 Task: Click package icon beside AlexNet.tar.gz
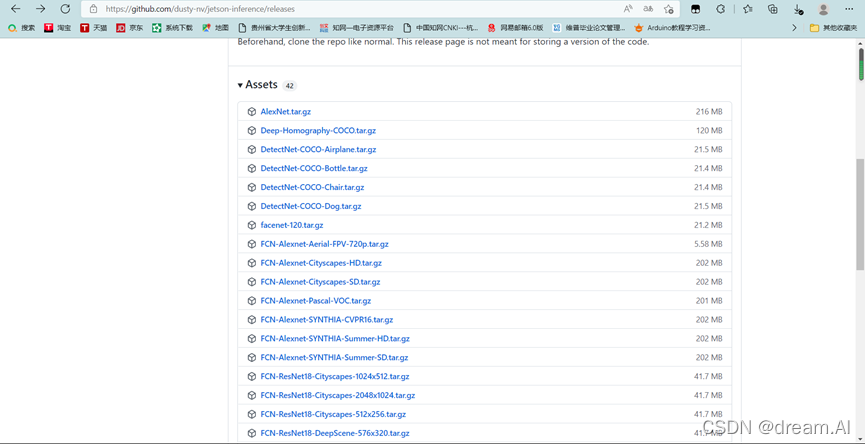[x=252, y=111]
